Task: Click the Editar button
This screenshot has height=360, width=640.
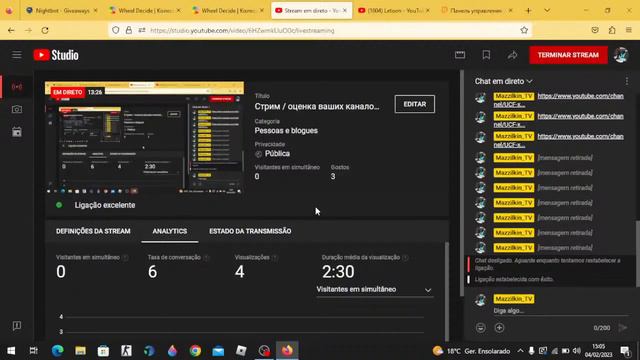Action: click(415, 104)
